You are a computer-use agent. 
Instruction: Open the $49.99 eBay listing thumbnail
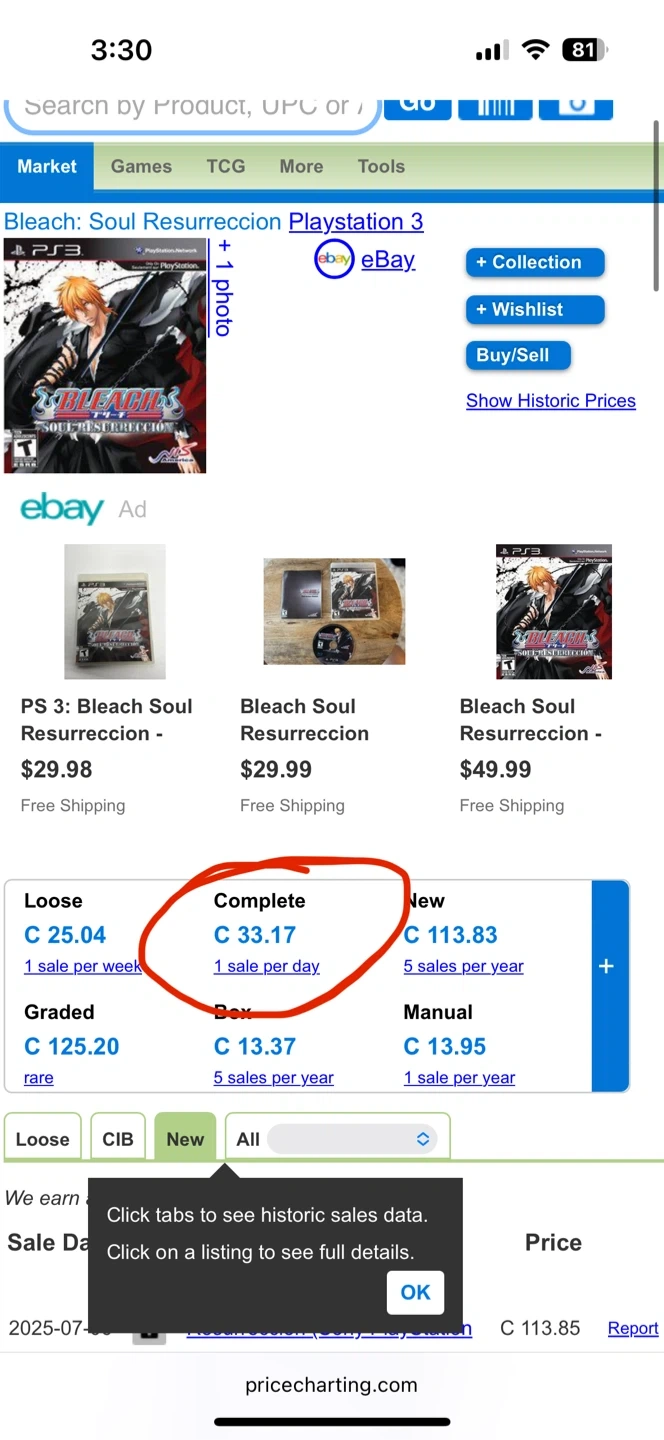(553, 612)
